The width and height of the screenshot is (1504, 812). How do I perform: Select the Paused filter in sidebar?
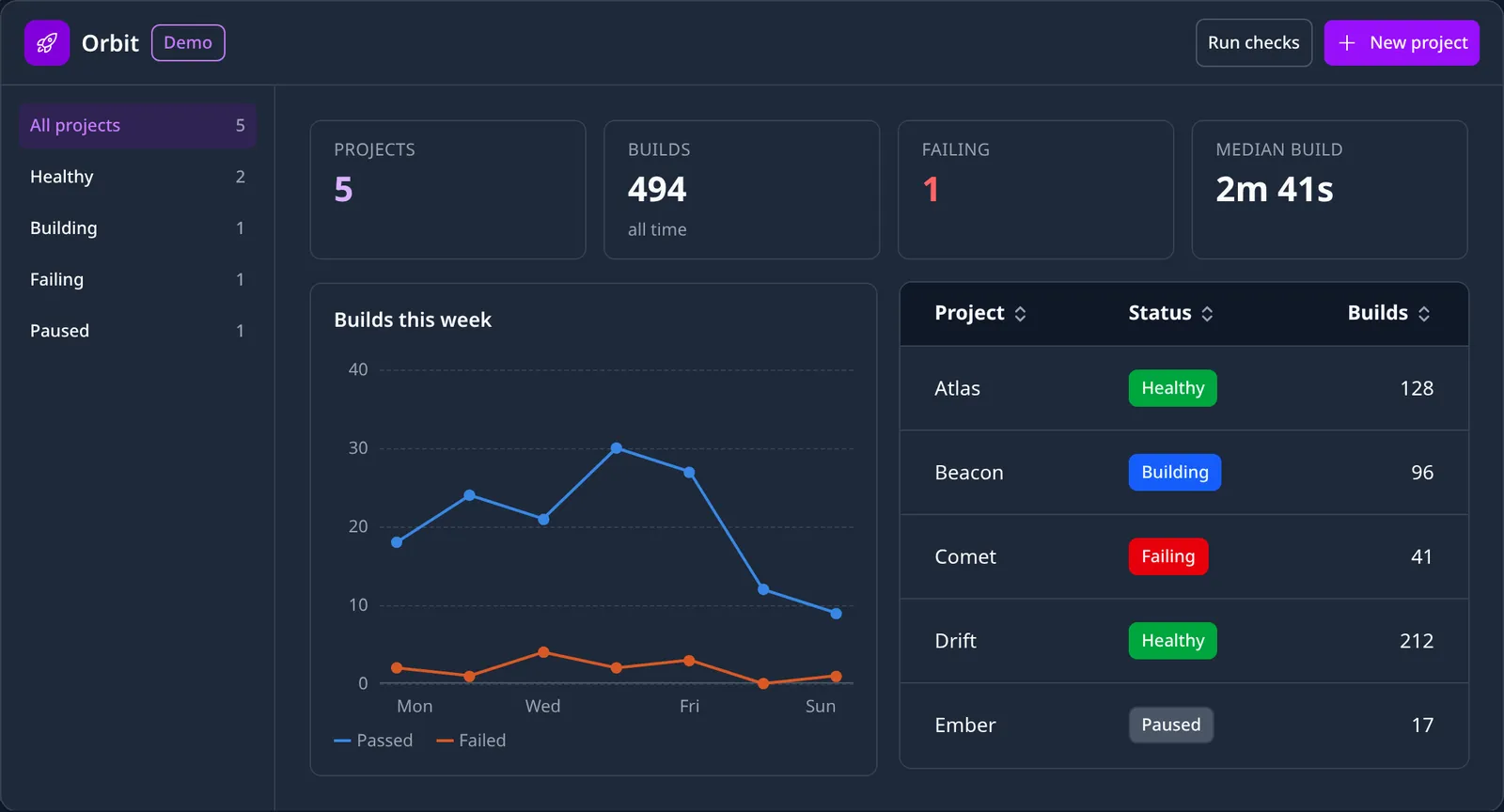(x=137, y=331)
